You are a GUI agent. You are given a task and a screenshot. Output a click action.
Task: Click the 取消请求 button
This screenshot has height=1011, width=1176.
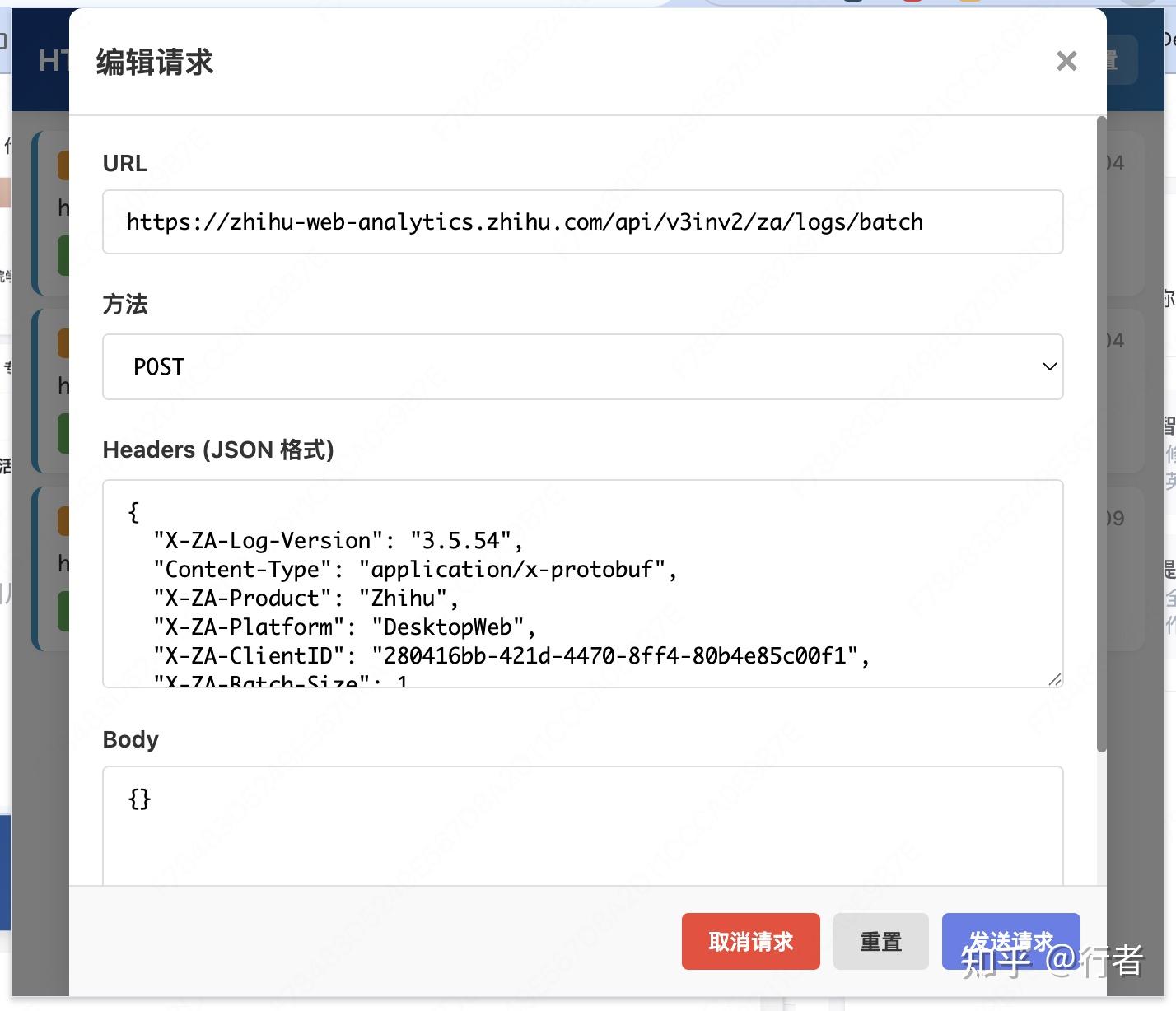click(750, 941)
